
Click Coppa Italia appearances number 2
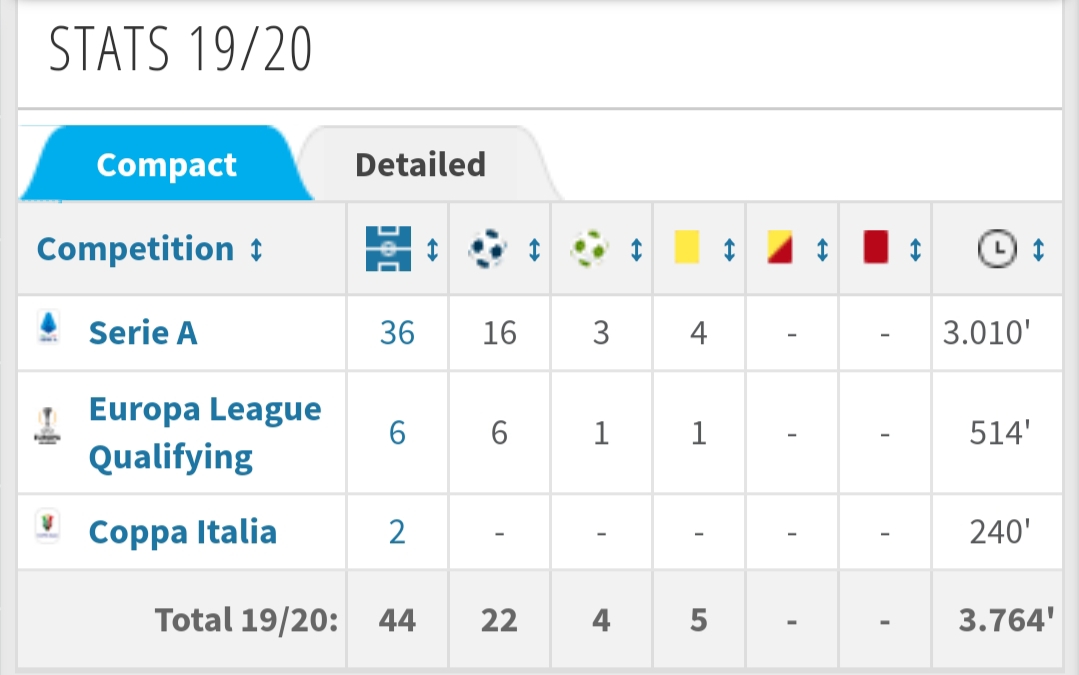pos(397,531)
